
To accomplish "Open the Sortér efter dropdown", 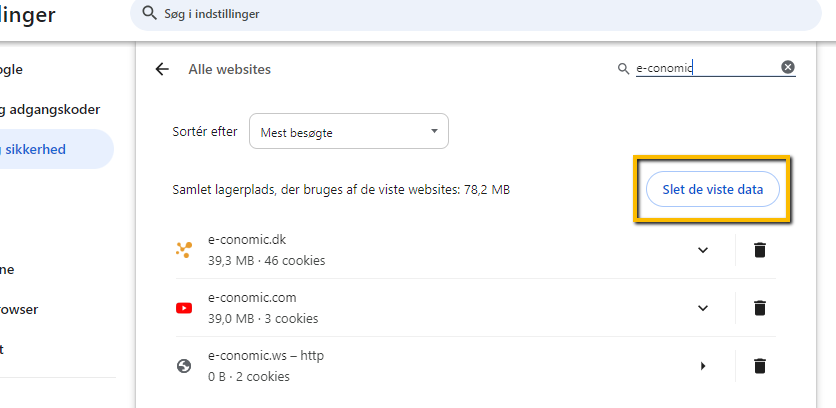I will (349, 131).
